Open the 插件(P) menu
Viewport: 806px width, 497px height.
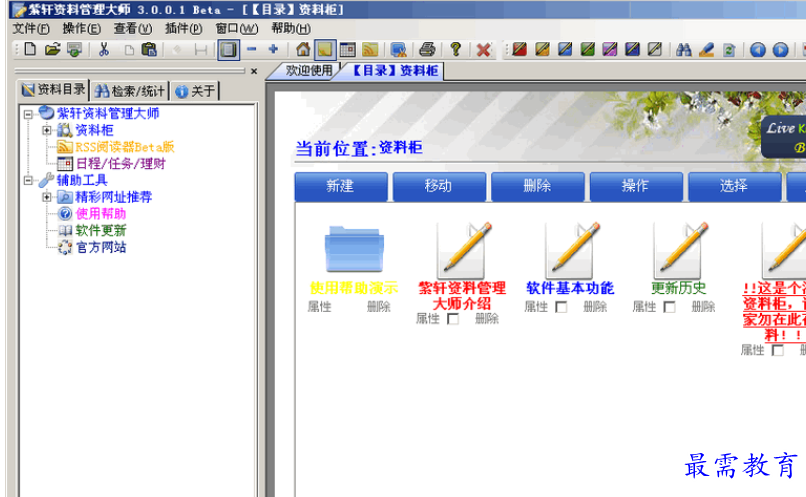click(184, 29)
